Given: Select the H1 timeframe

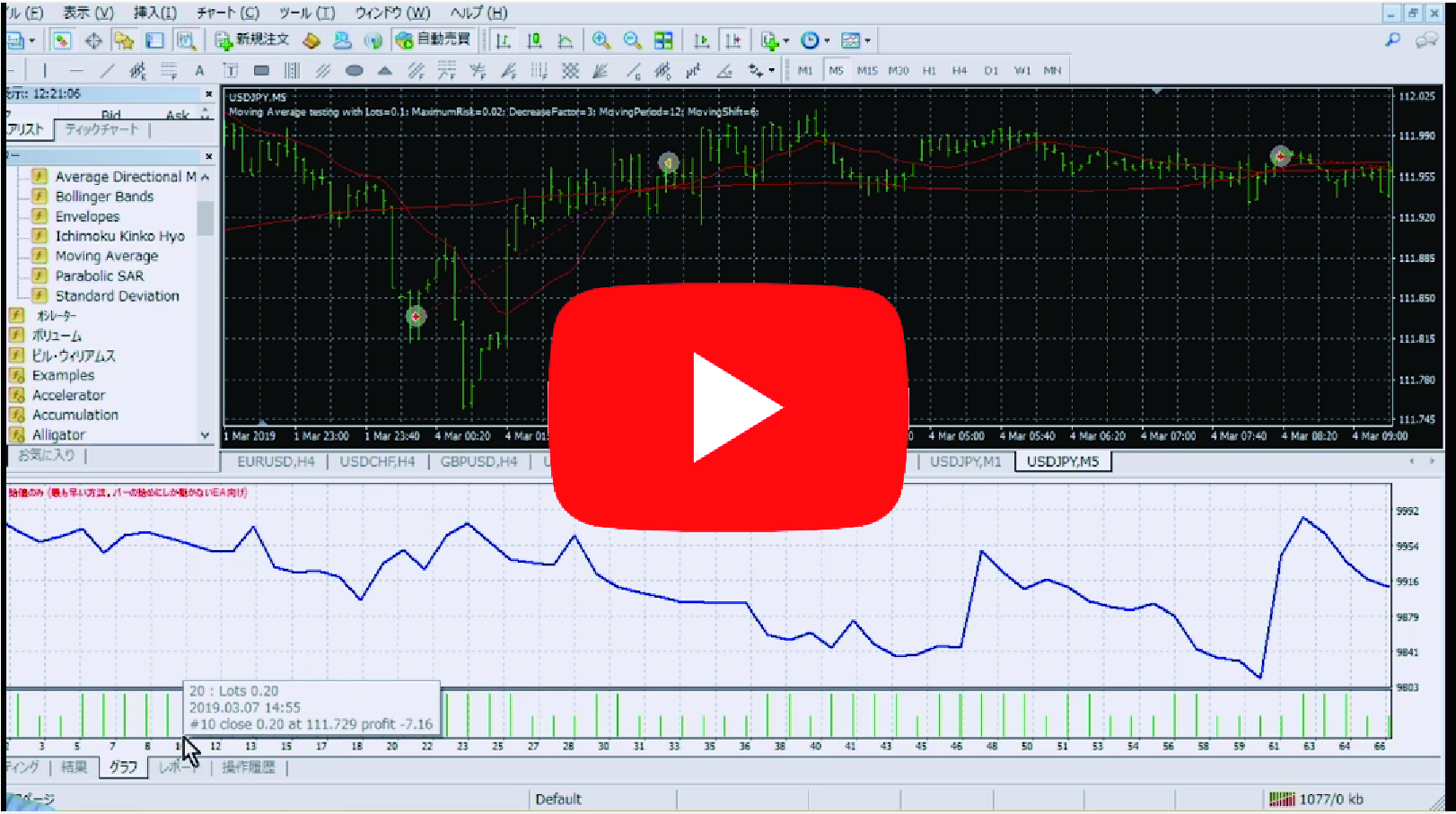Looking at the screenshot, I should tap(929, 71).
